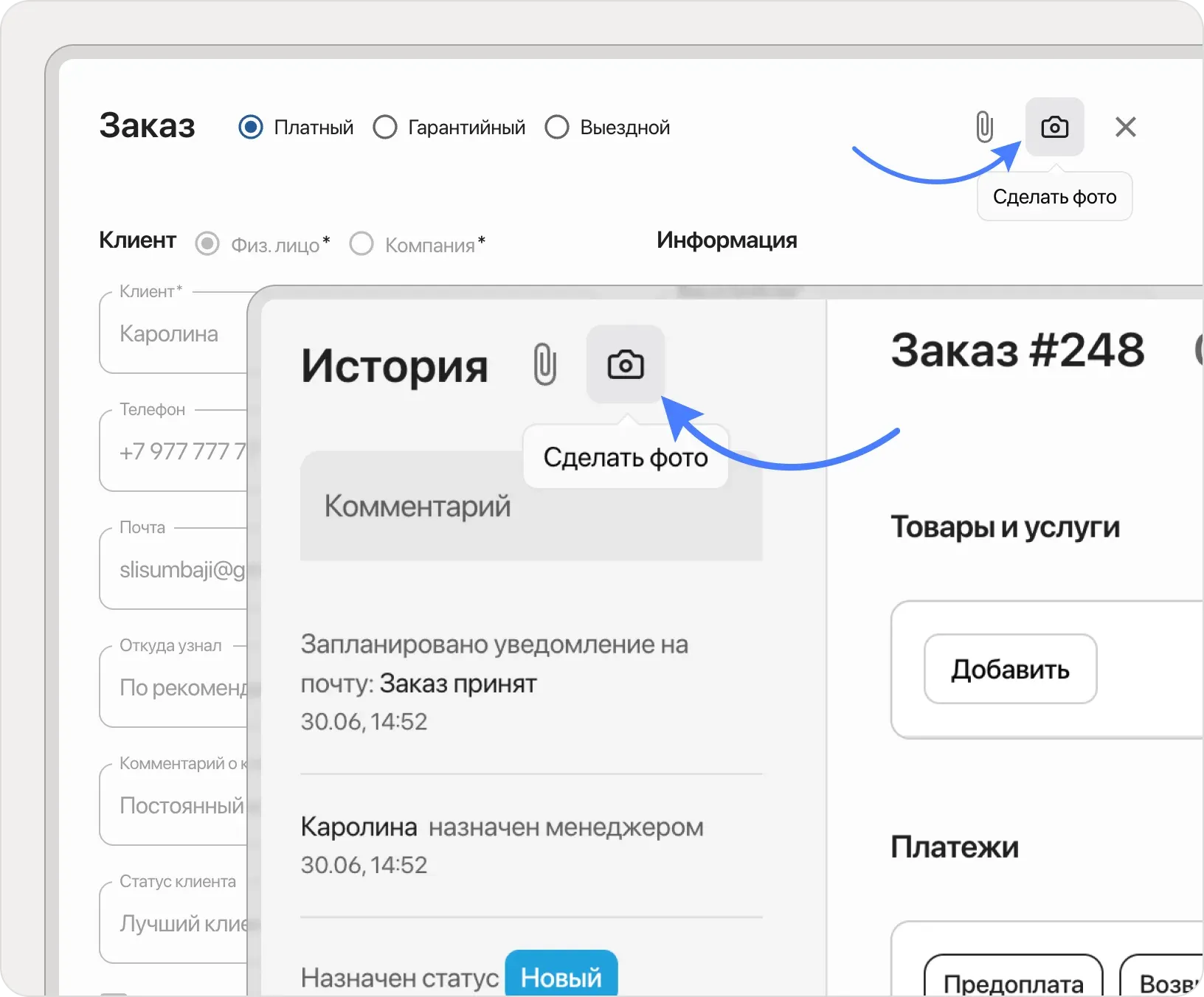This screenshot has width=1204, height=997.
Task: Select the camera icon next to История
Action: (x=626, y=363)
